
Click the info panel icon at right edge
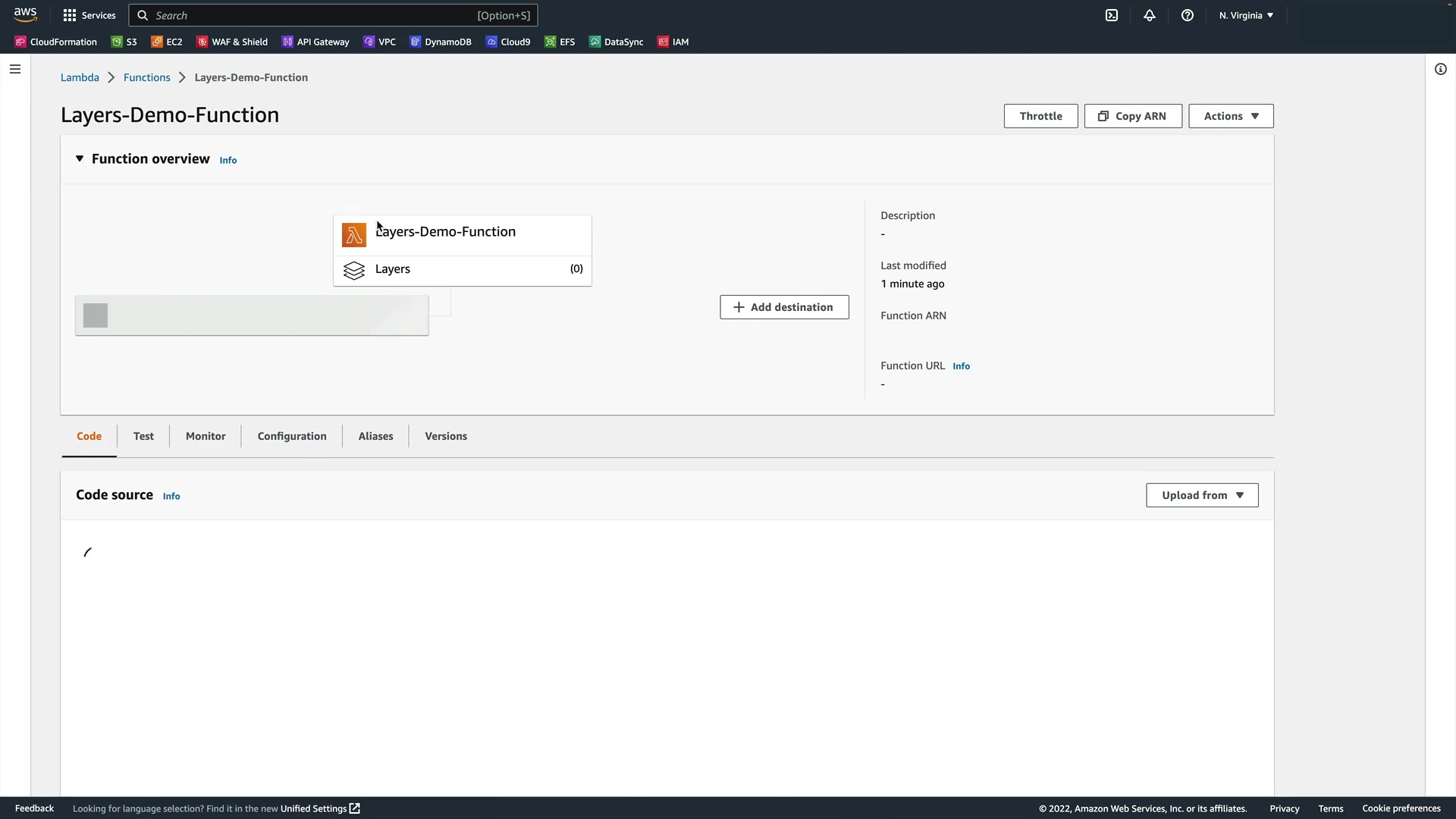pyautogui.click(x=1441, y=69)
